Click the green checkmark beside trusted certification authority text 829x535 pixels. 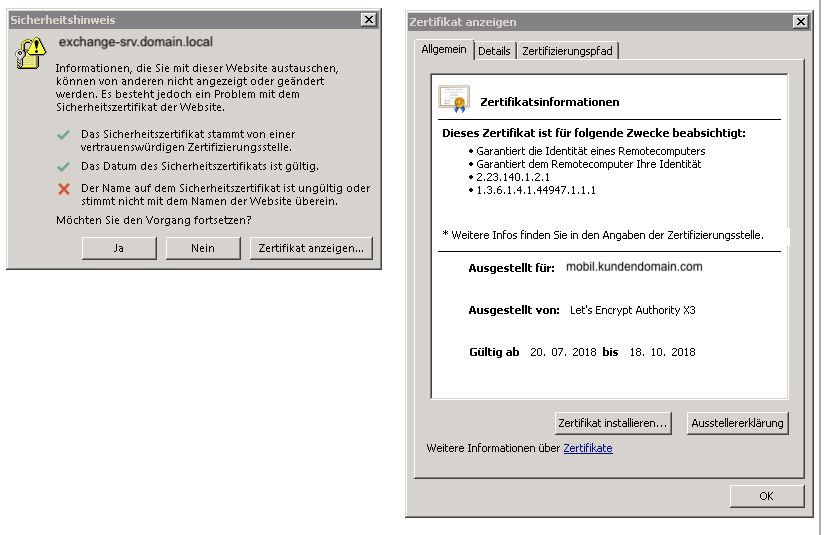[63, 135]
